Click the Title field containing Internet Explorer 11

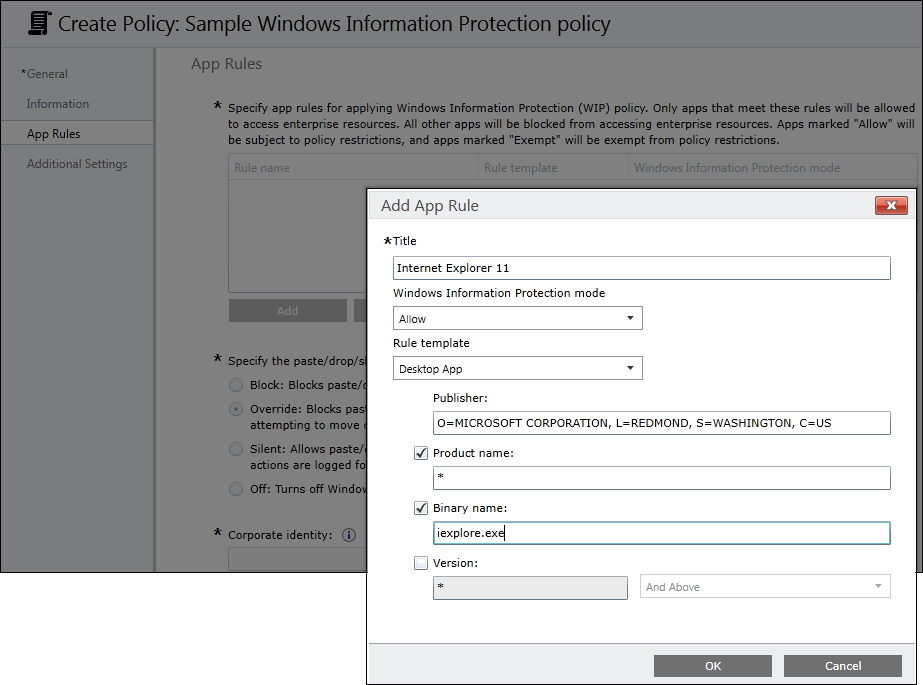click(641, 268)
